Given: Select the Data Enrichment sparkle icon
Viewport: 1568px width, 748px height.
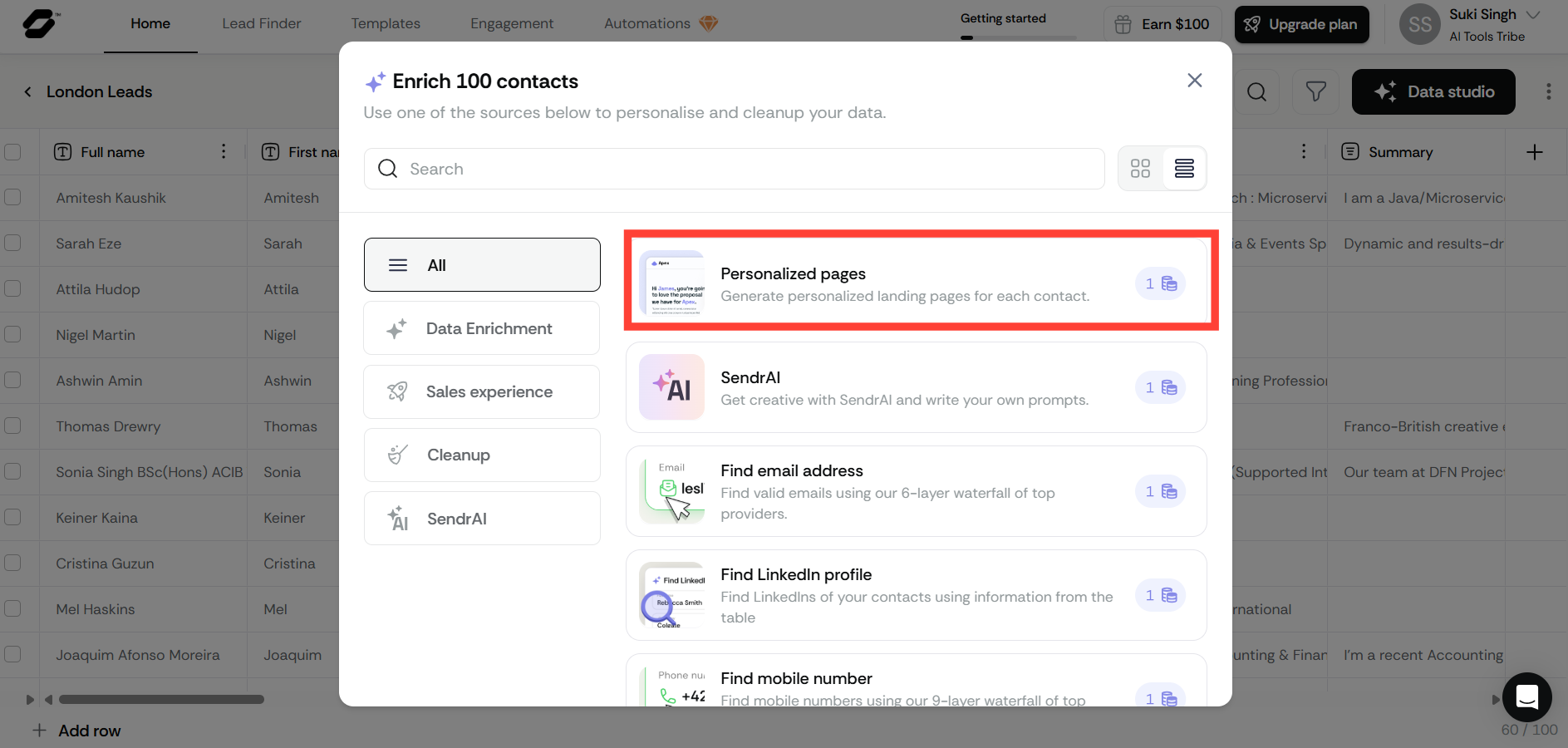Looking at the screenshot, I should point(397,328).
